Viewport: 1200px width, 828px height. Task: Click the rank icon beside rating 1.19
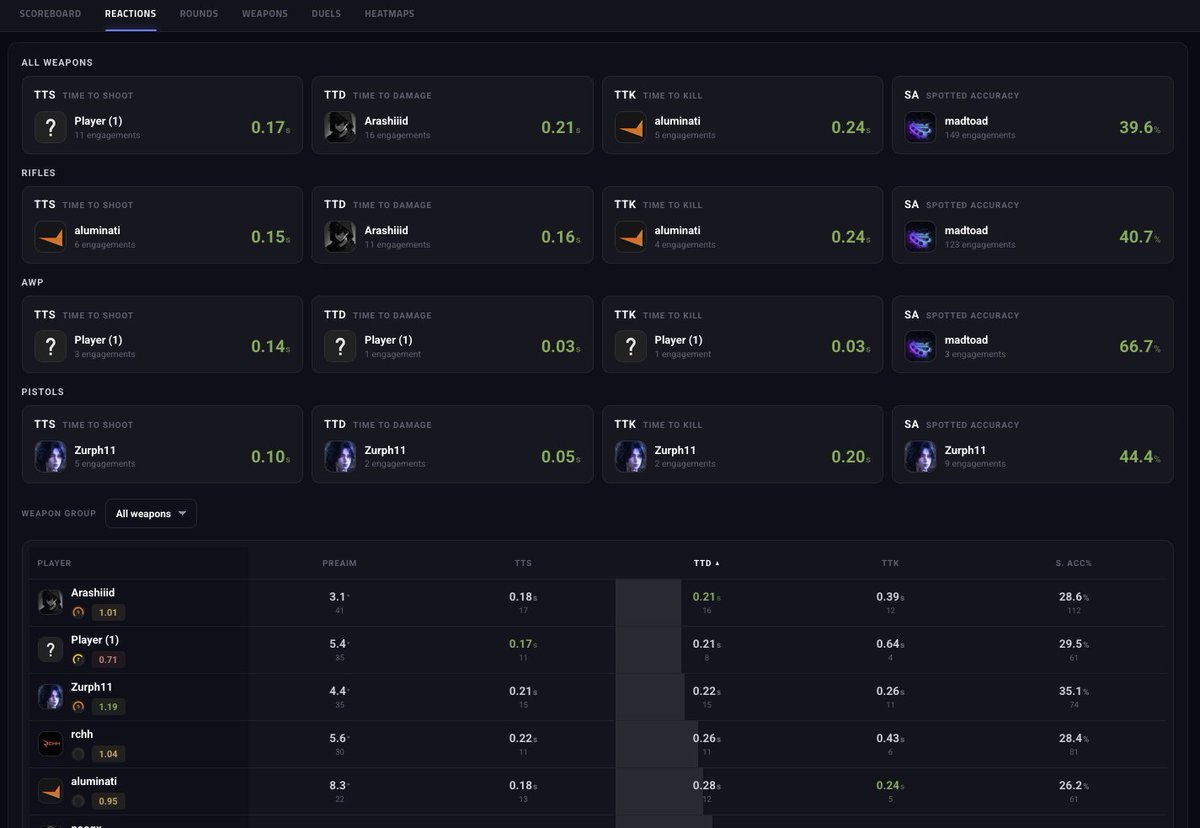(78, 707)
